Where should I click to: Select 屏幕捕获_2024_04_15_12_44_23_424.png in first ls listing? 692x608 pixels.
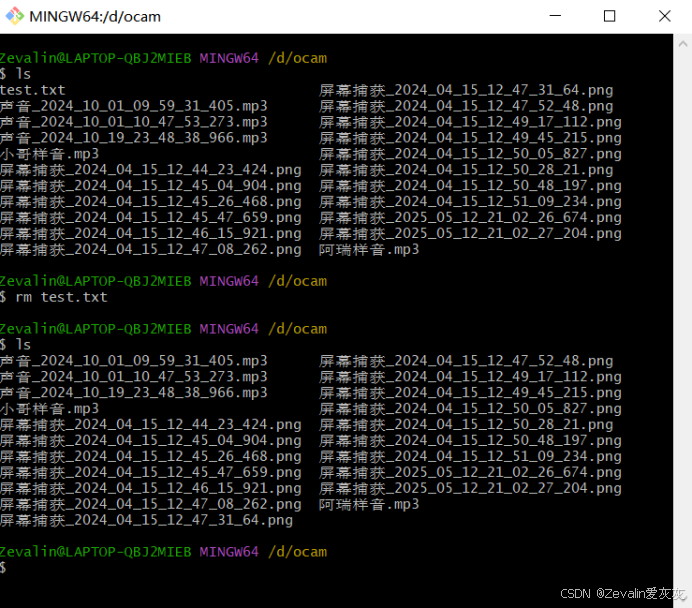tap(150, 170)
